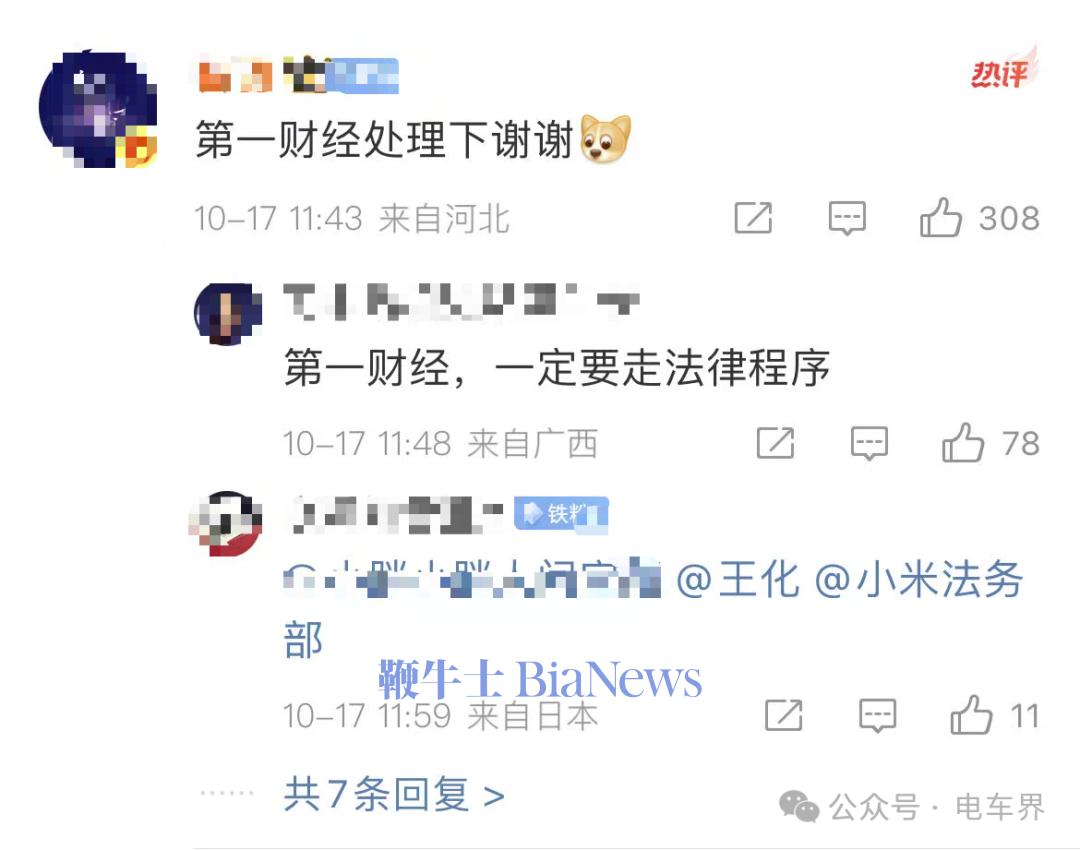This screenshot has width=1080, height=850.
Task: Tap the reply text 一定要走法律程序
Action: [662, 367]
